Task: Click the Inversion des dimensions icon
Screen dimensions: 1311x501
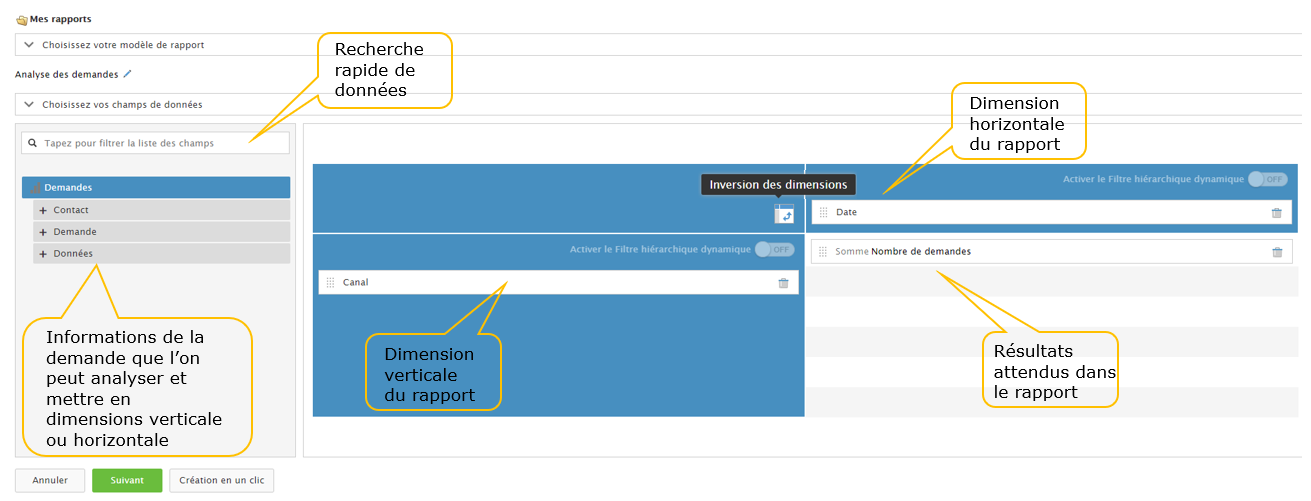Action: pyautogui.click(x=783, y=213)
